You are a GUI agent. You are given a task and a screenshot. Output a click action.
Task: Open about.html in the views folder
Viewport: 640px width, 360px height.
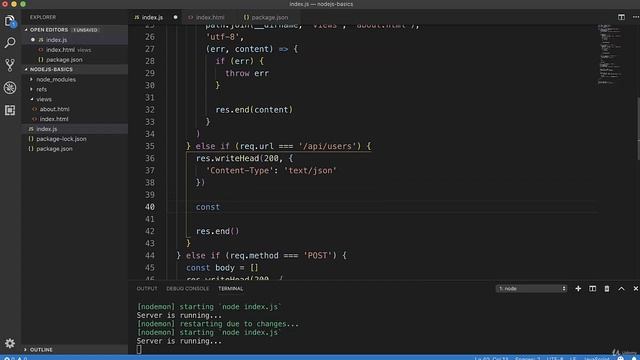[x=54, y=109]
